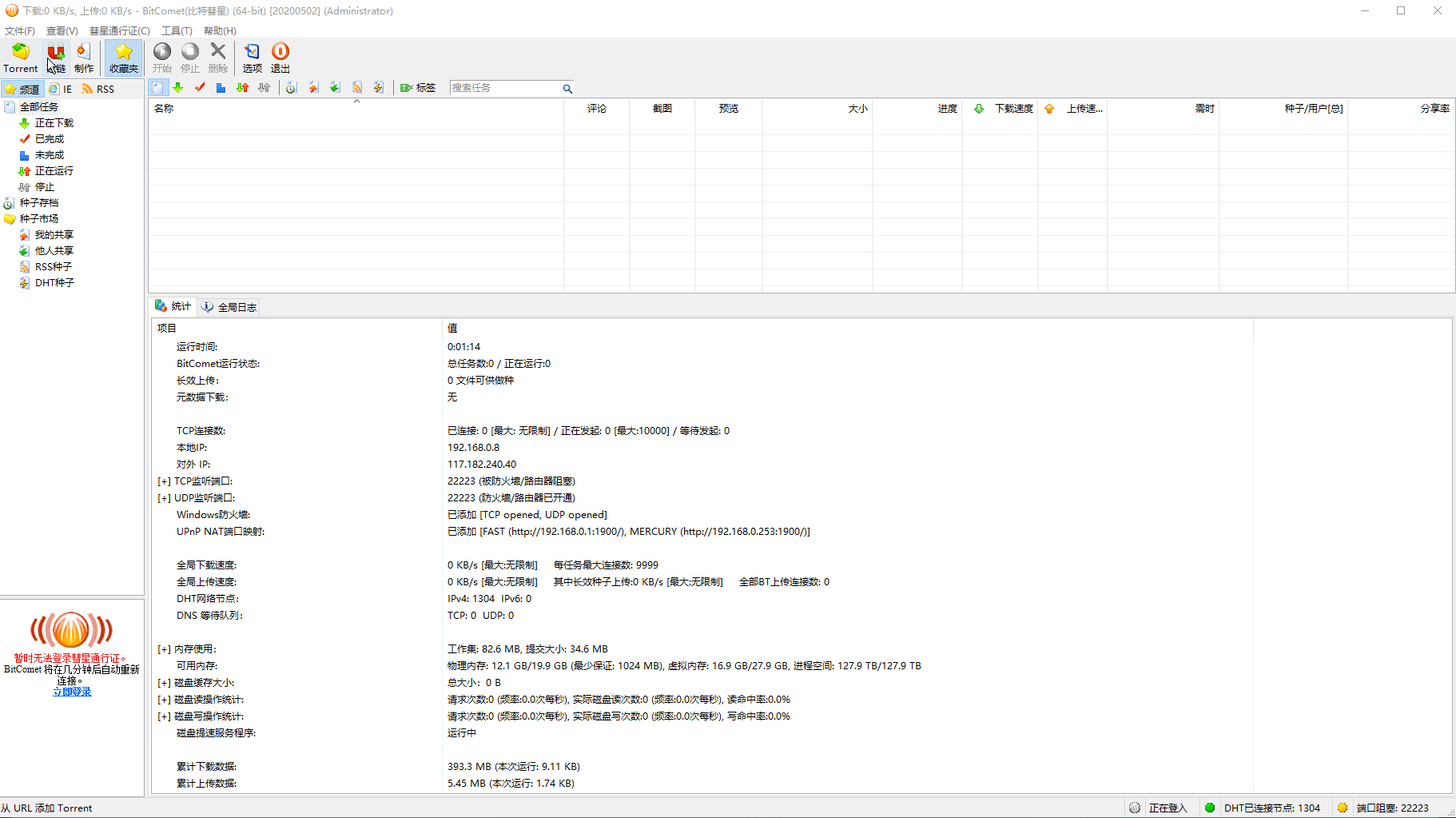Screen dimensions: 1456x818
Task: Click the BitComet passport logo image
Action: [72, 630]
